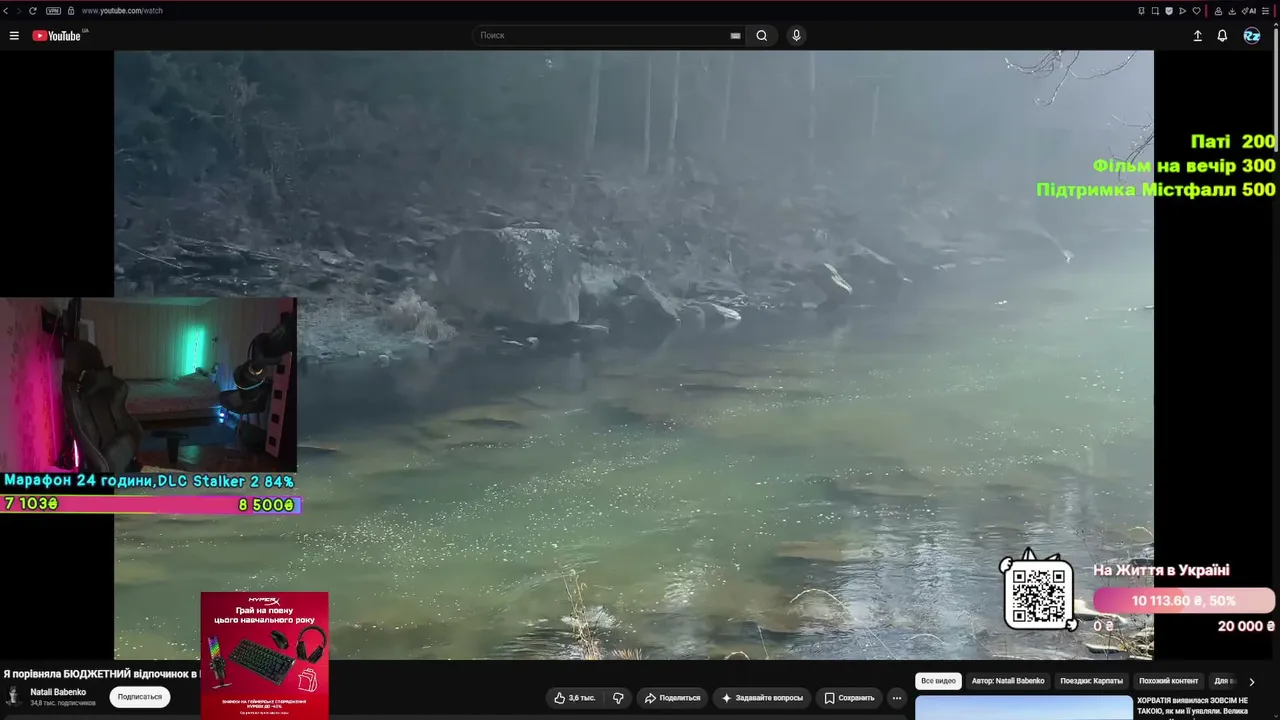Open the pinboard pin icon in browser toolbar
The height and width of the screenshot is (720, 1280).
tap(1142, 11)
